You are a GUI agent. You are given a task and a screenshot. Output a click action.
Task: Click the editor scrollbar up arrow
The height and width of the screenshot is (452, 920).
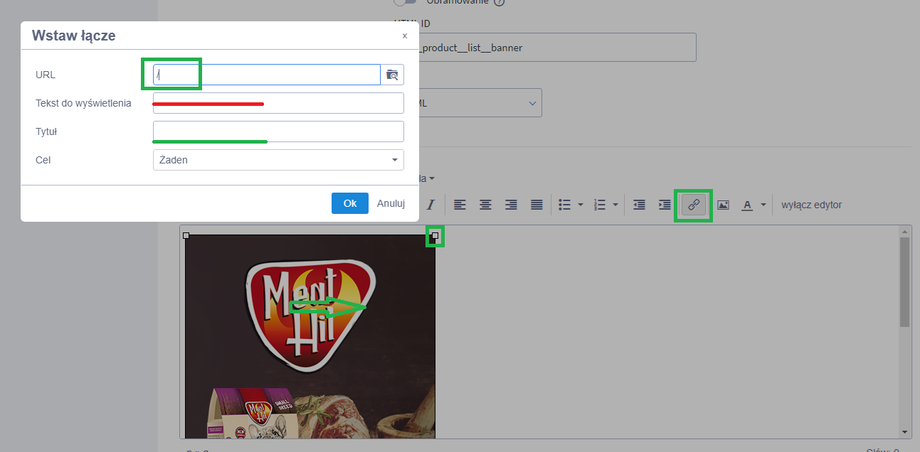pos(905,231)
